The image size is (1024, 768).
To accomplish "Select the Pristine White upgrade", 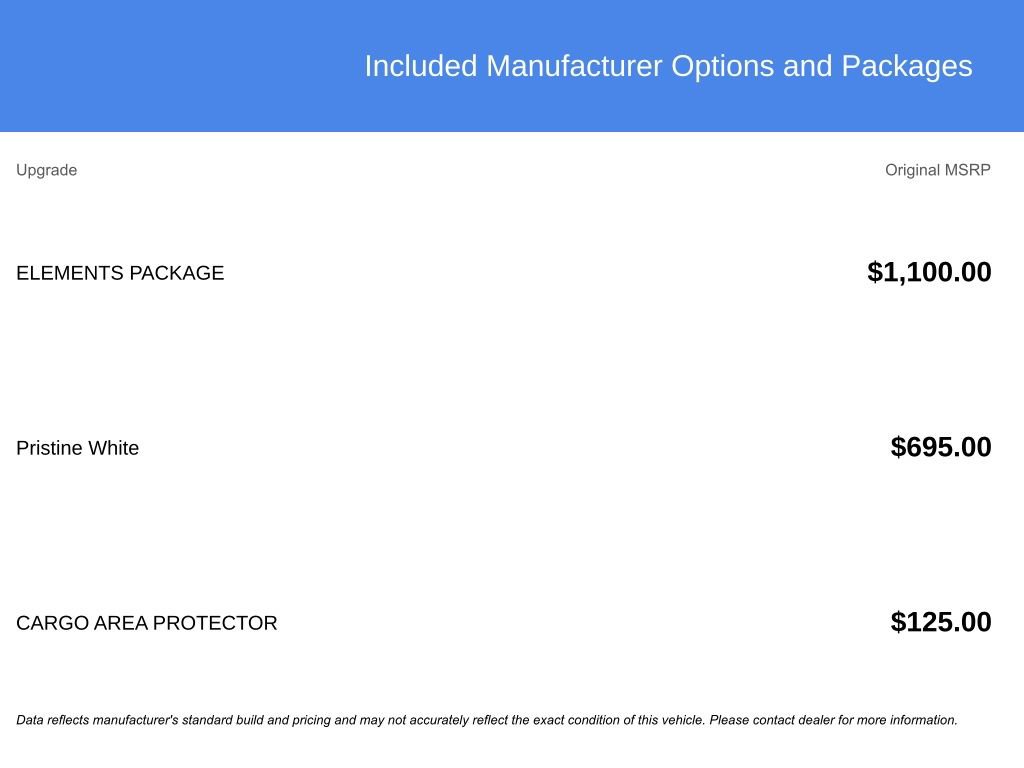I will pos(77,448).
